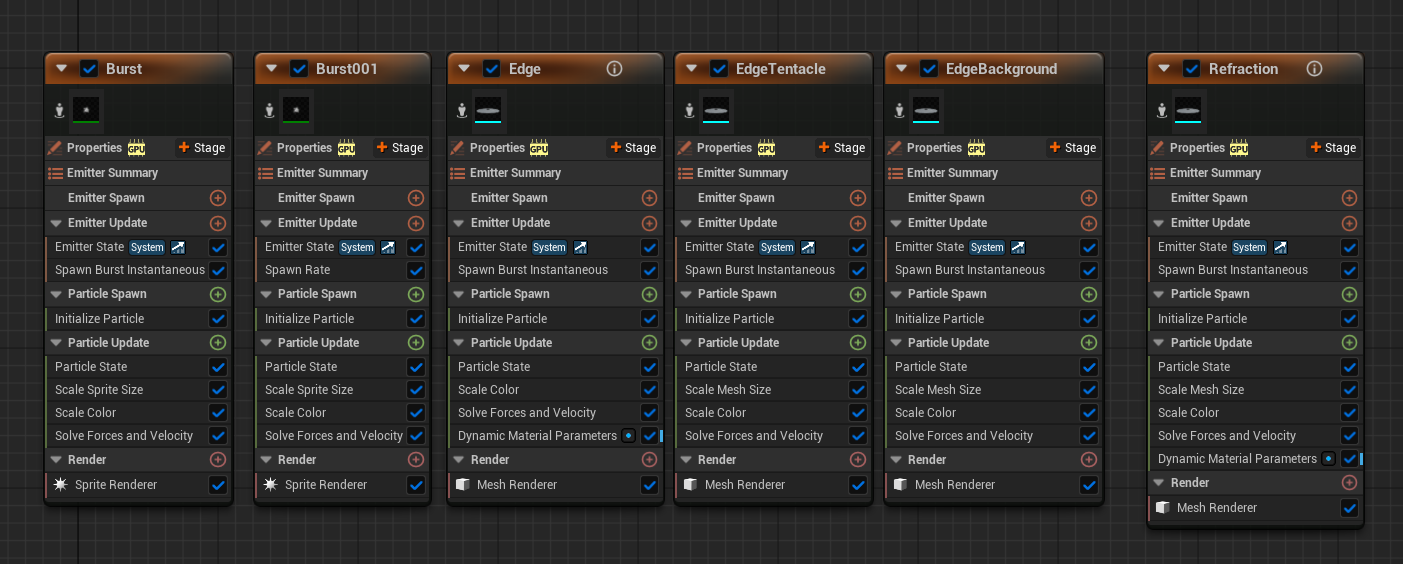The height and width of the screenshot is (564, 1403).
Task: Select Solve Forces and Velocity in Burst
Action: pyautogui.click(x=124, y=436)
